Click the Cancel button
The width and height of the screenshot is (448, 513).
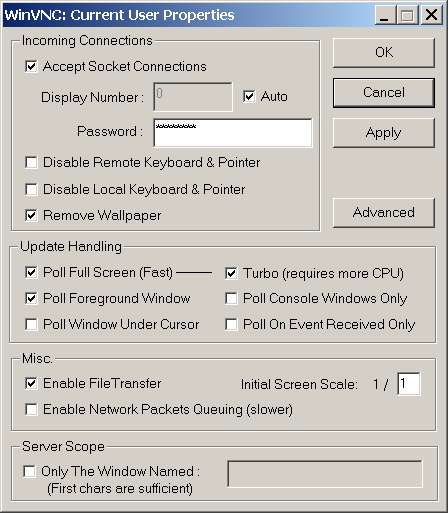384,93
